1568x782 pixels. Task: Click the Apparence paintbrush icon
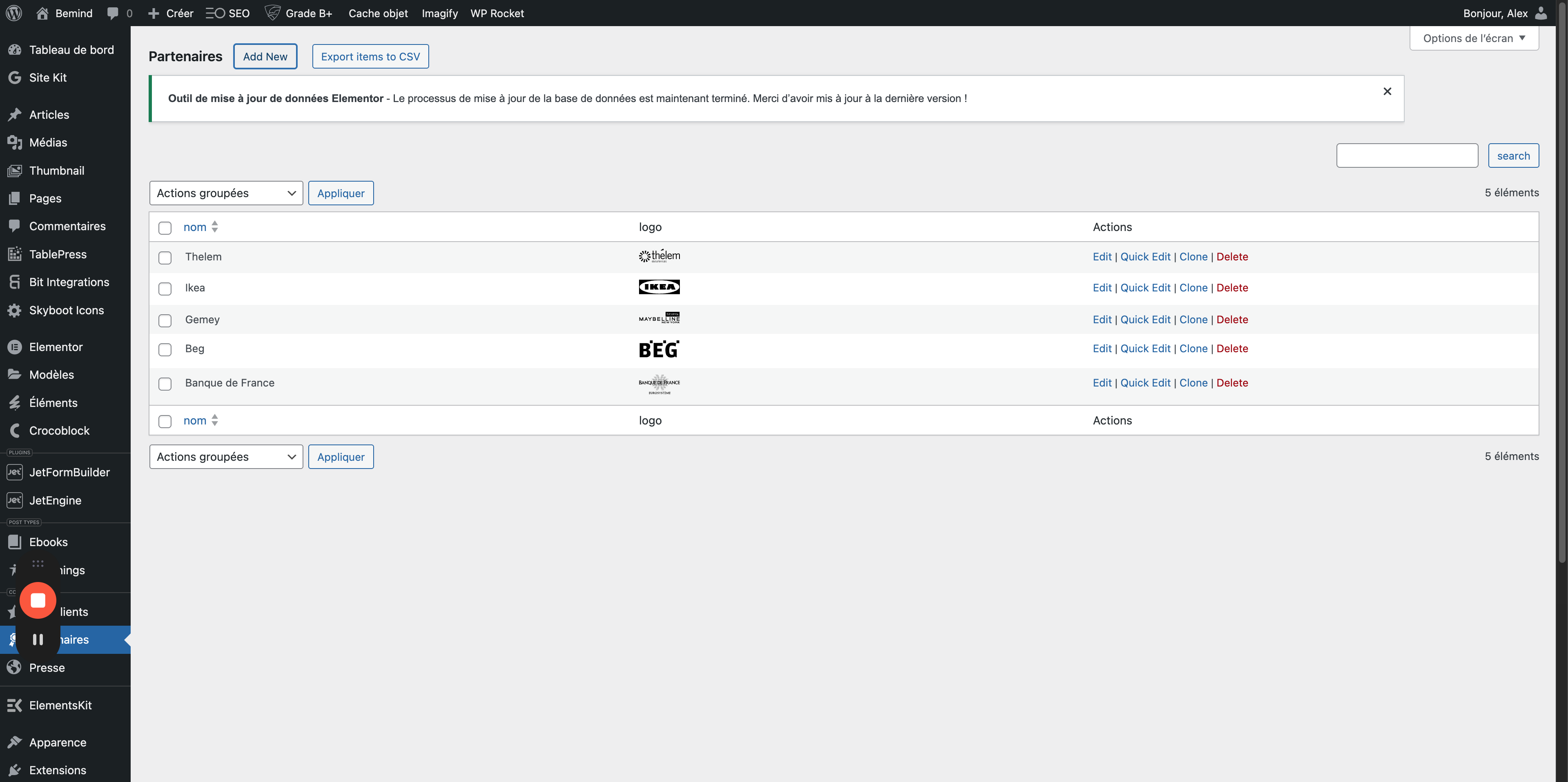[x=15, y=742]
